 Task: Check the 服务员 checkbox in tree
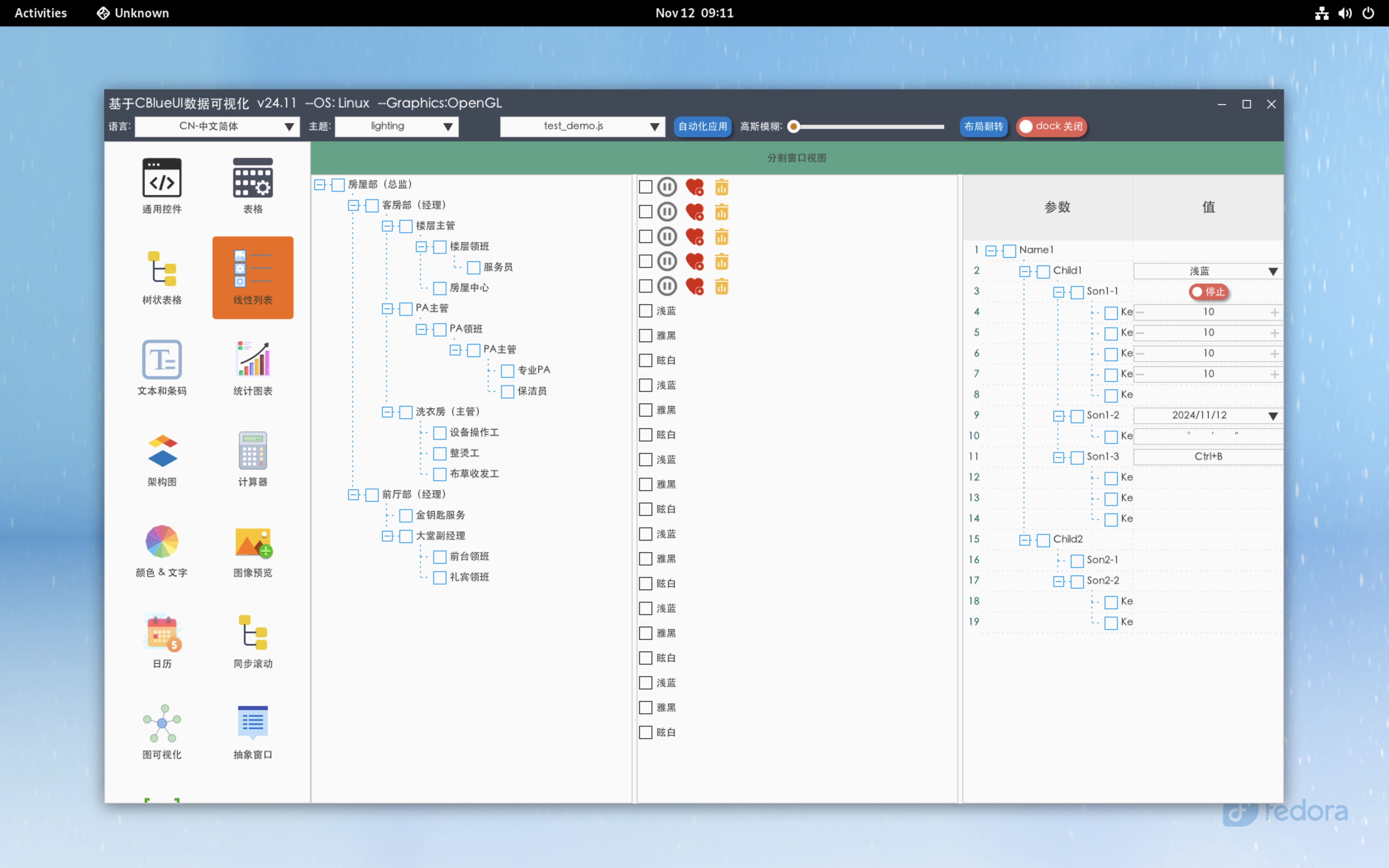point(473,267)
